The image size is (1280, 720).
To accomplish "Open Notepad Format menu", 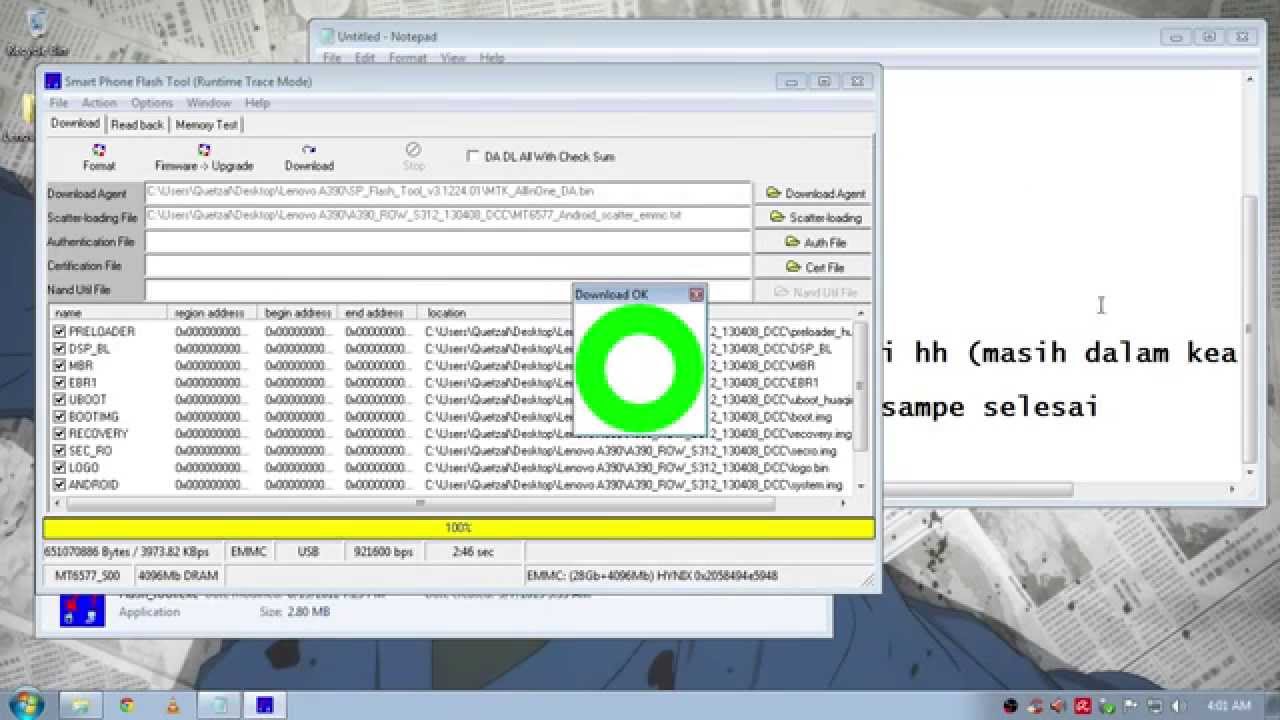I will (x=408, y=58).
